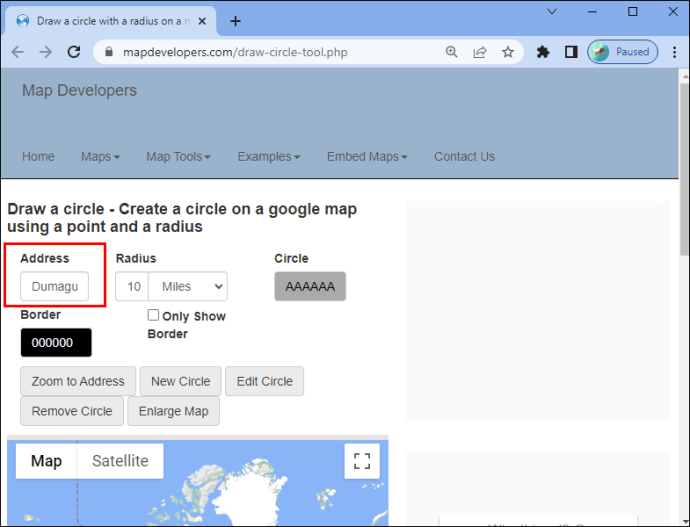
Task: Toggle the browser side panel icon
Action: (x=571, y=52)
